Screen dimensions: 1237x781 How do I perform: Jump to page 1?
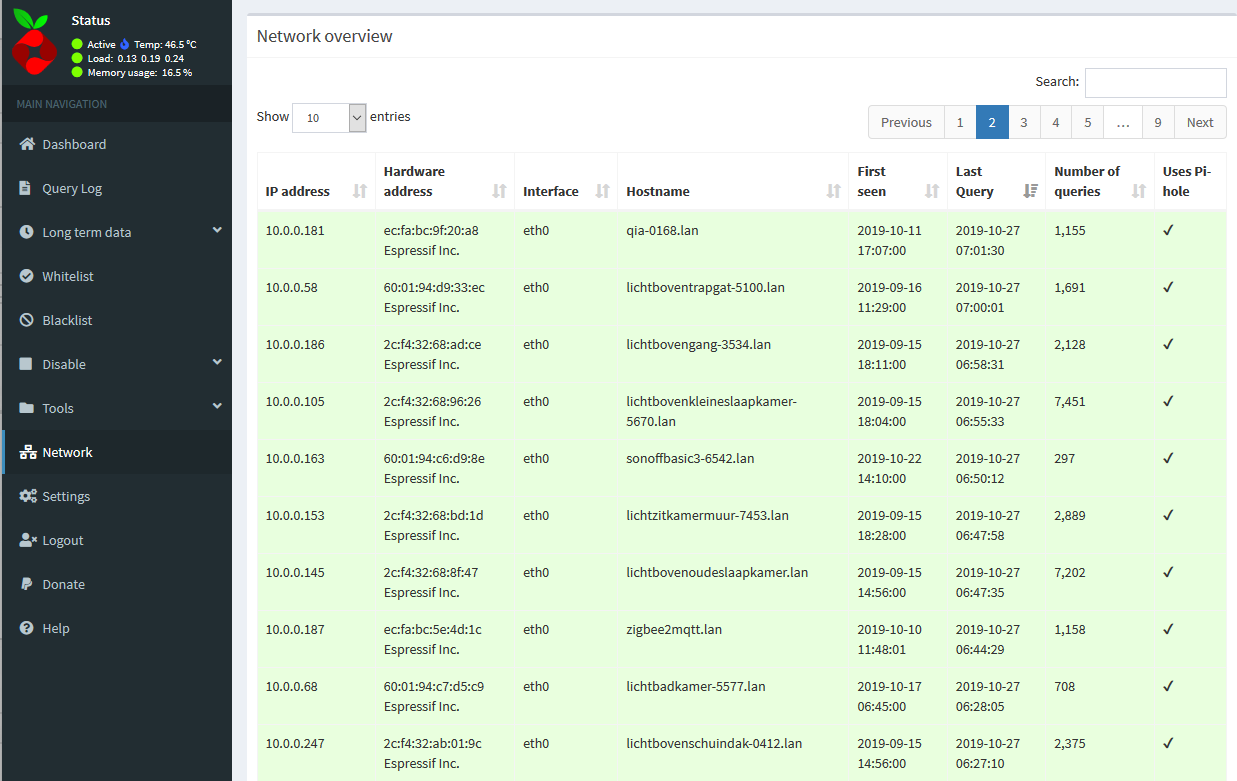click(960, 122)
